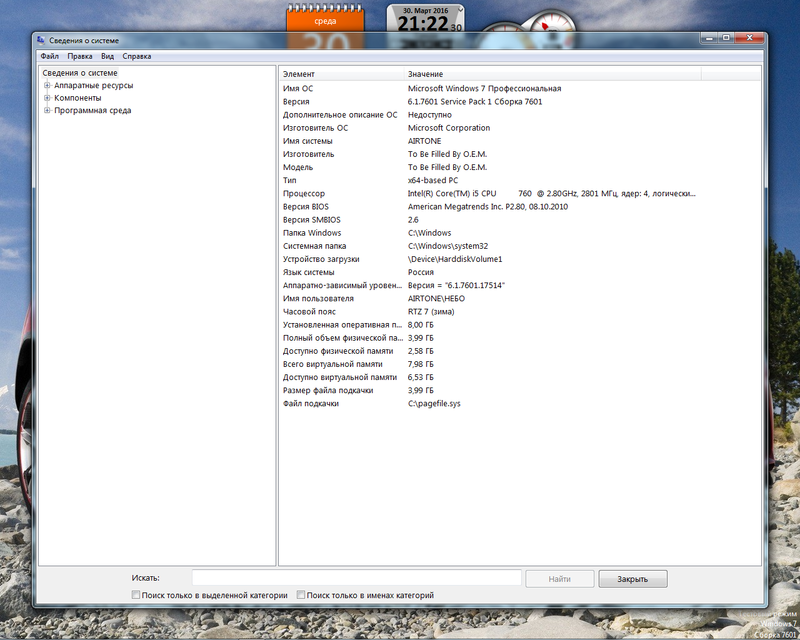Screen dimensions: 800x640
Task: Select Аппаратные ресурсы label in tree
Action: pos(93,85)
